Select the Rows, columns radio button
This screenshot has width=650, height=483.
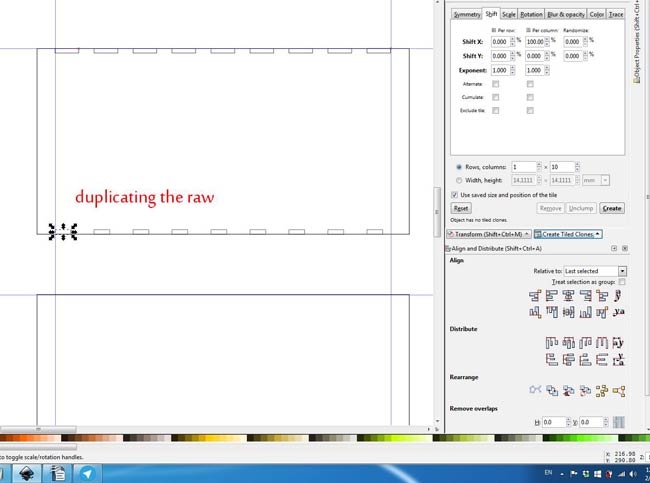[459, 167]
